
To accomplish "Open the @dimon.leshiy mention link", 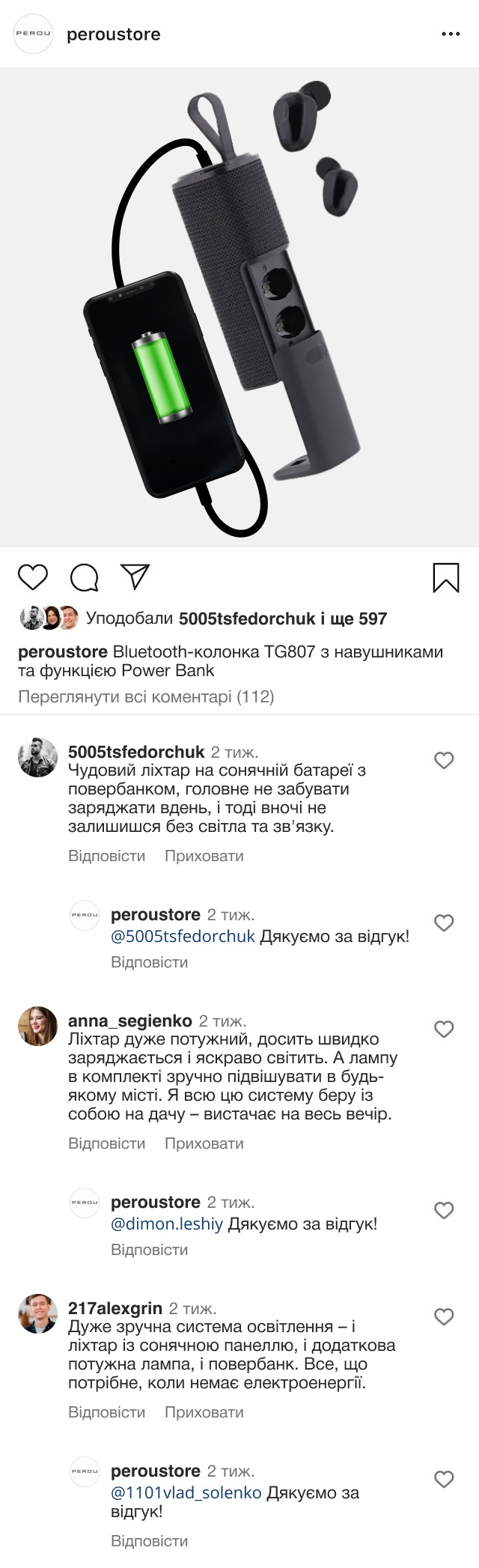I will point(167,1224).
